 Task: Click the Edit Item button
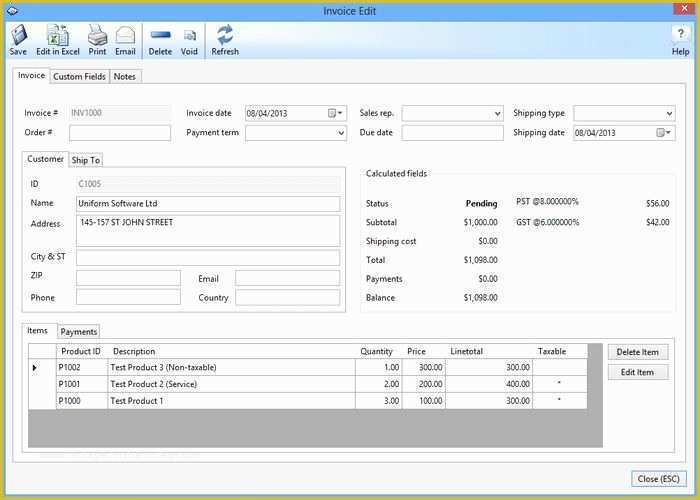[638, 372]
